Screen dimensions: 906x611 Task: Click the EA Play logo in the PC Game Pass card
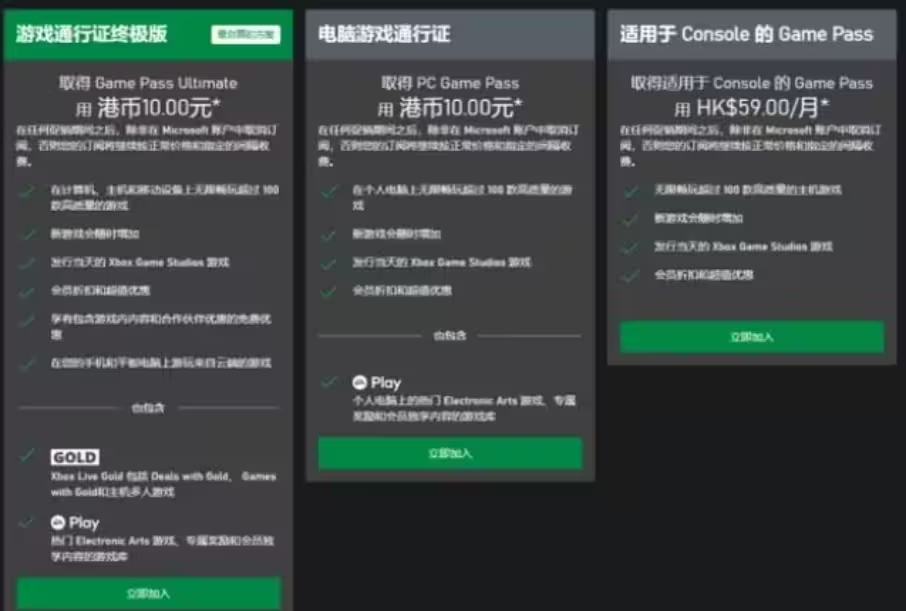click(377, 383)
